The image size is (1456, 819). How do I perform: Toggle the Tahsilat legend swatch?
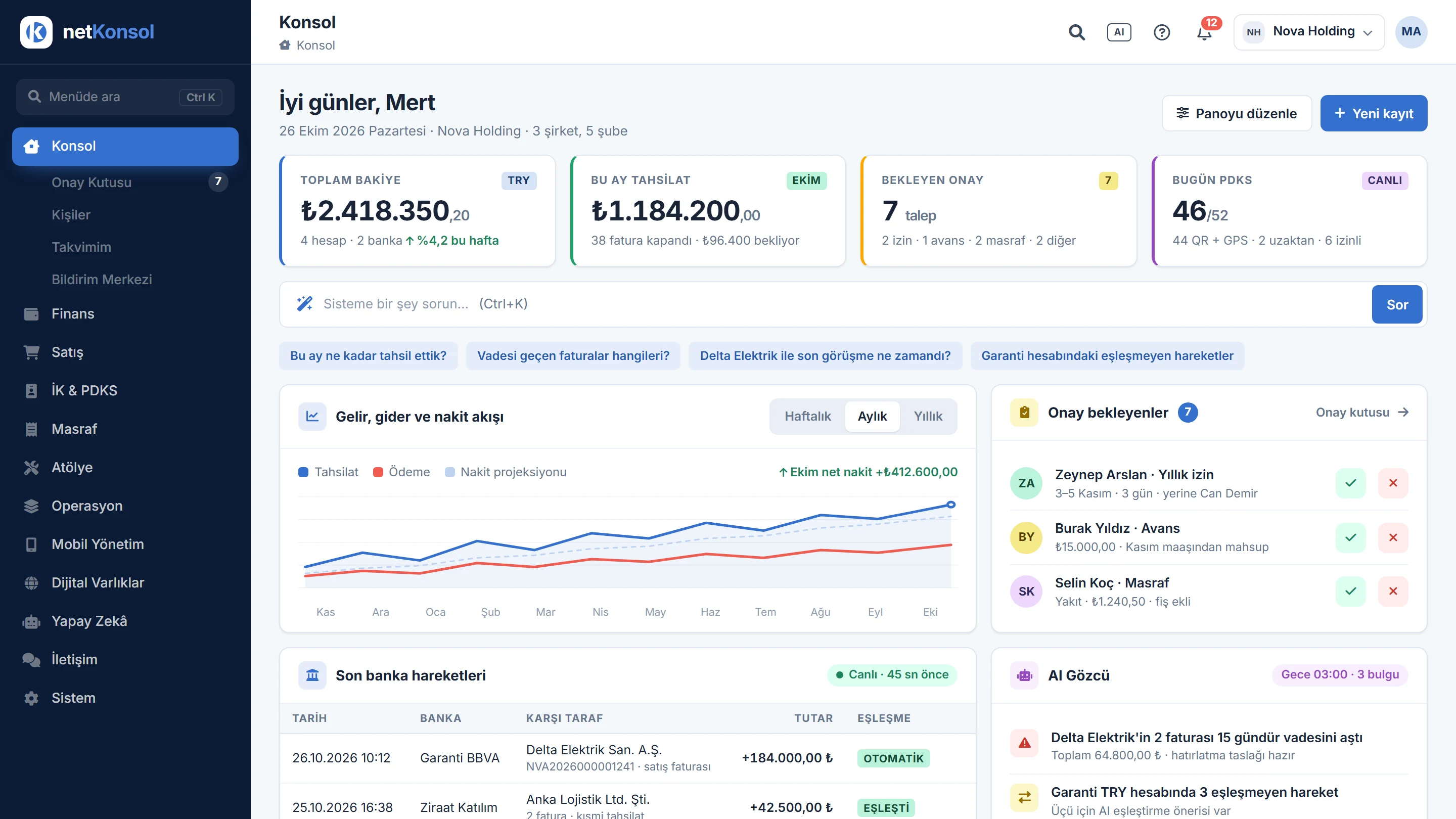click(303, 473)
